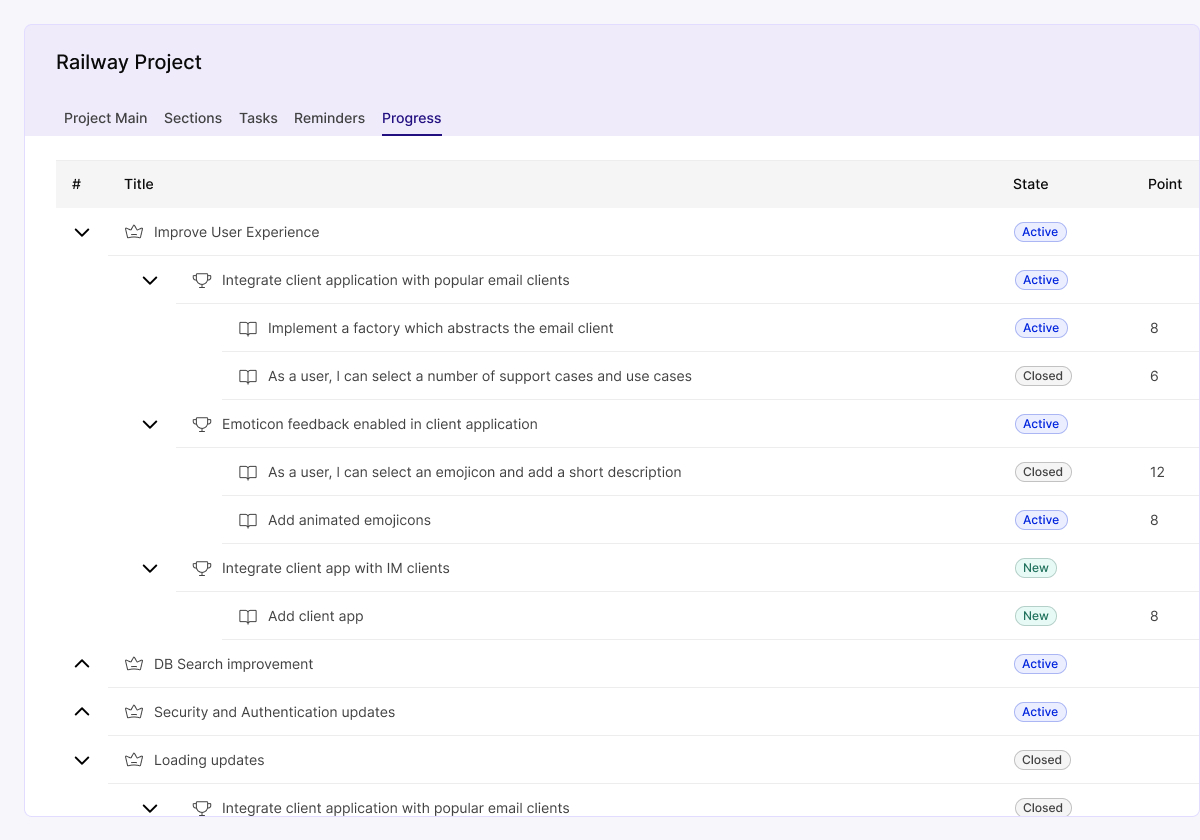Click point value 12 in emojicon row

pos(1157,472)
